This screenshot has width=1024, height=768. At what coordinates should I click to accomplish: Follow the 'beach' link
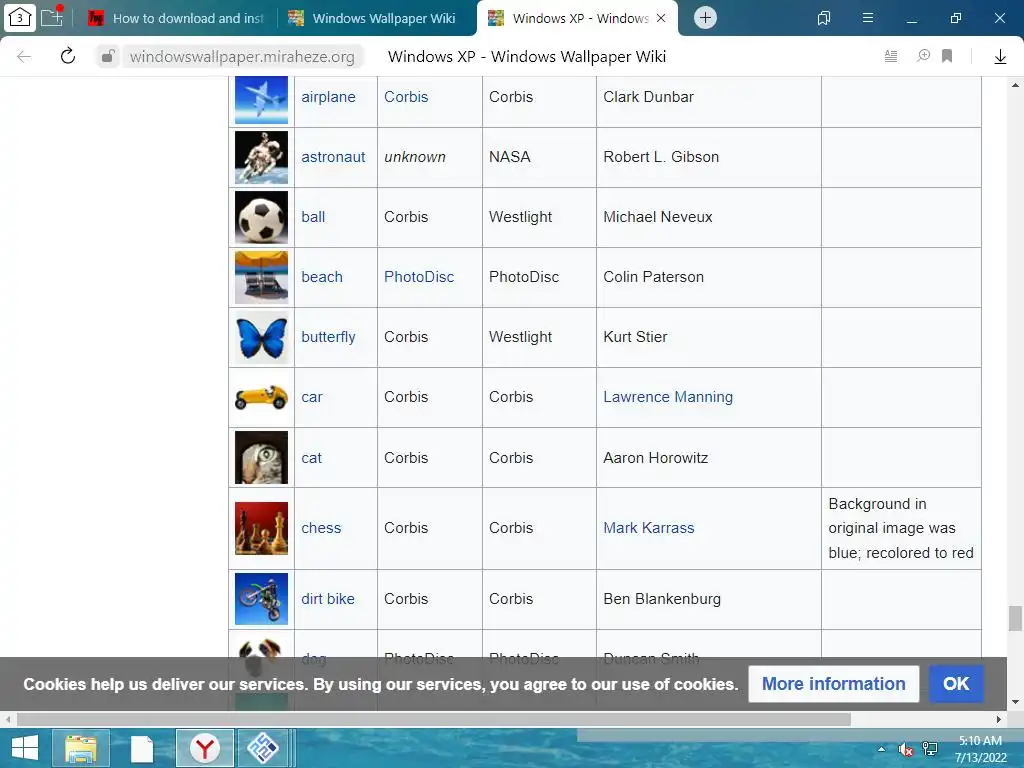tap(322, 277)
